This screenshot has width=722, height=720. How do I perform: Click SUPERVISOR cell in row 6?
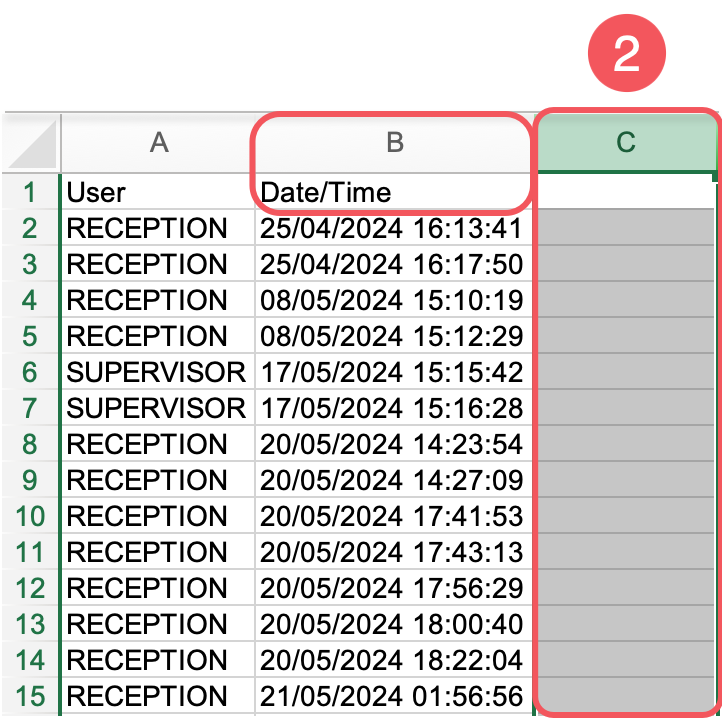tap(157, 372)
